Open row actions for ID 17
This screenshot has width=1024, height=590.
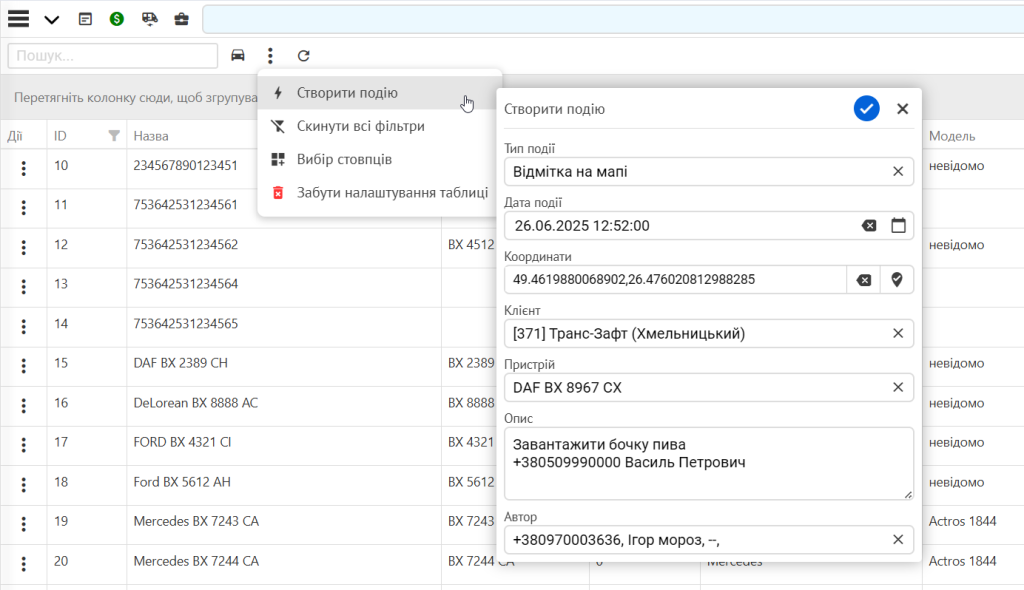[24, 444]
